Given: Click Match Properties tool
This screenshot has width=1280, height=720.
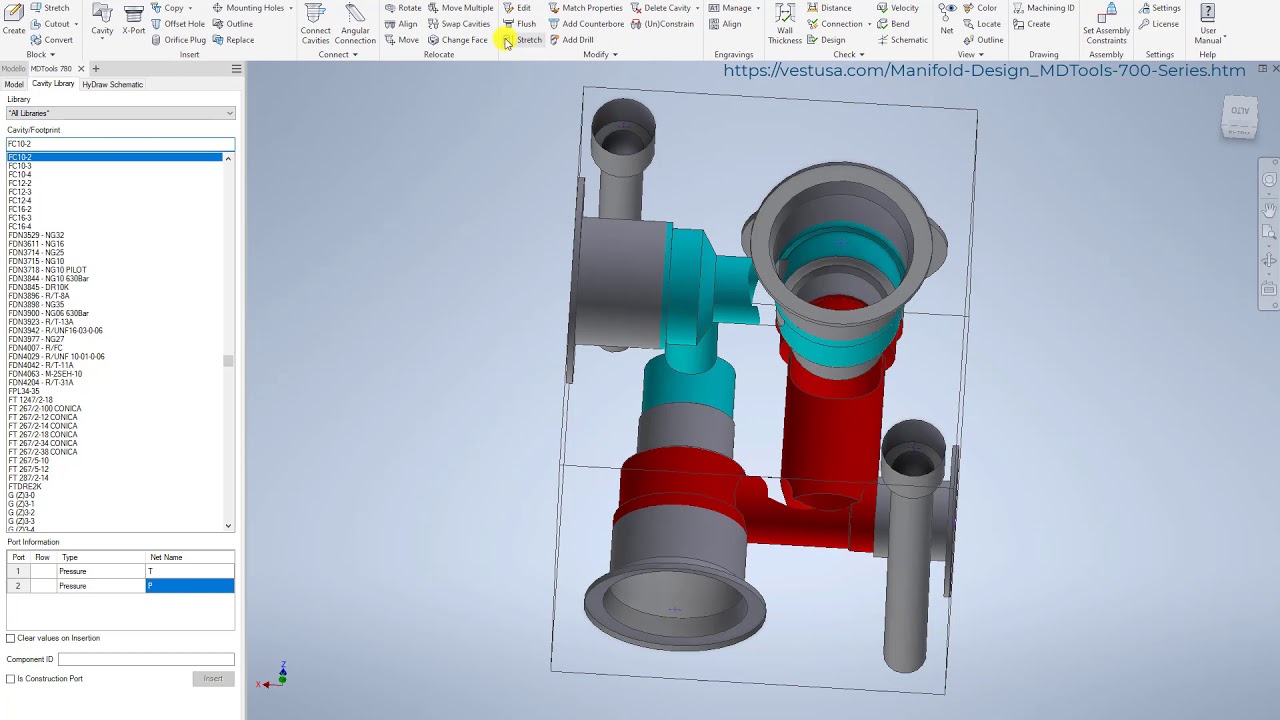Looking at the screenshot, I should point(585,8).
